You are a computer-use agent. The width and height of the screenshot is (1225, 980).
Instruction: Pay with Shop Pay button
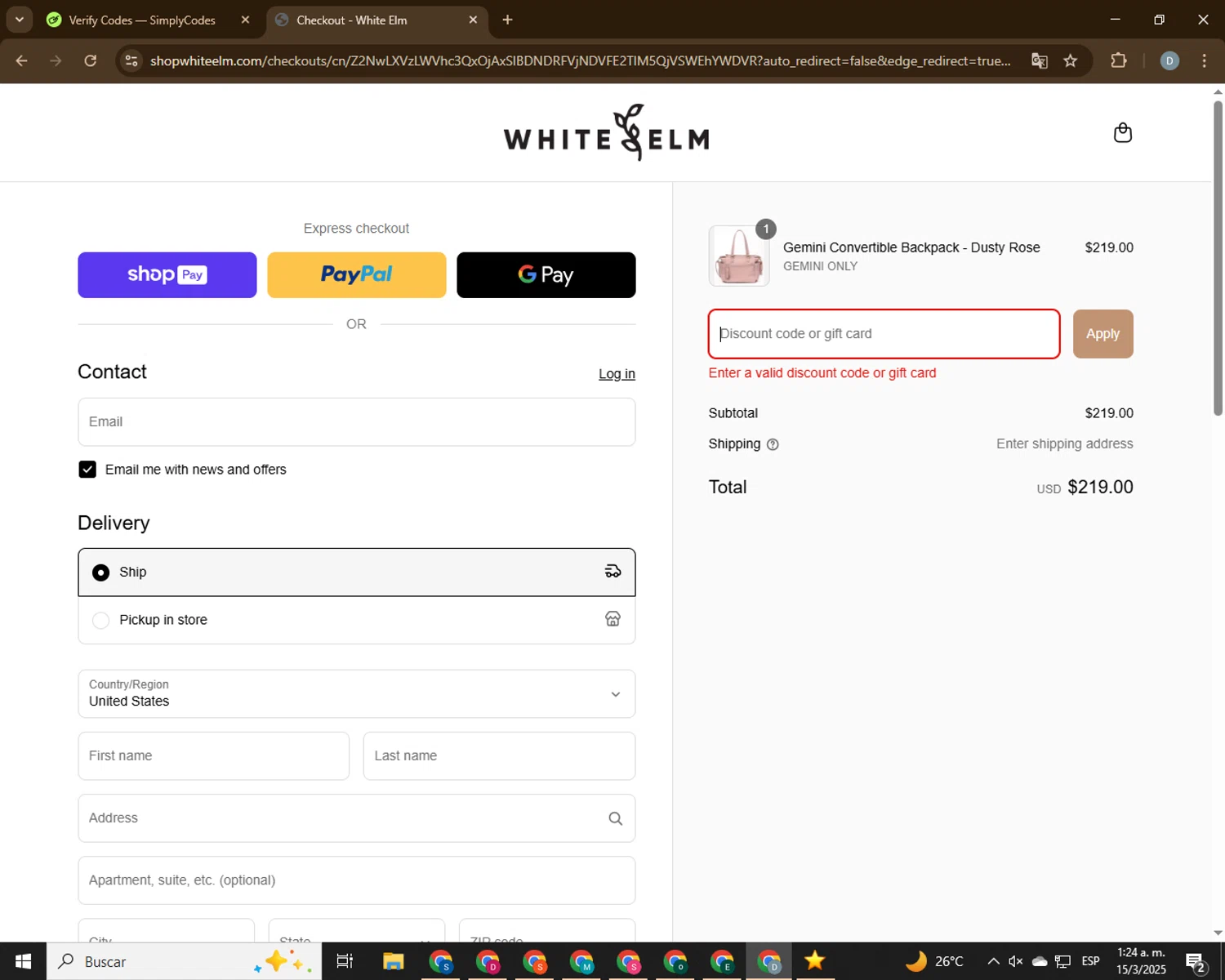click(x=167, y=275)
